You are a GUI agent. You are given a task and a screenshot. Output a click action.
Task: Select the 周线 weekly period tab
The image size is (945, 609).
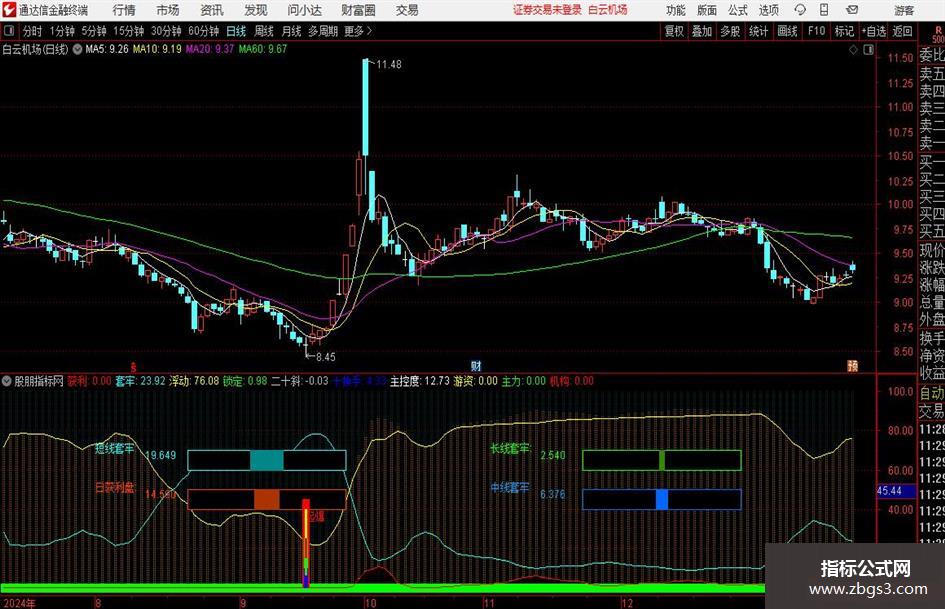(264, 31)
